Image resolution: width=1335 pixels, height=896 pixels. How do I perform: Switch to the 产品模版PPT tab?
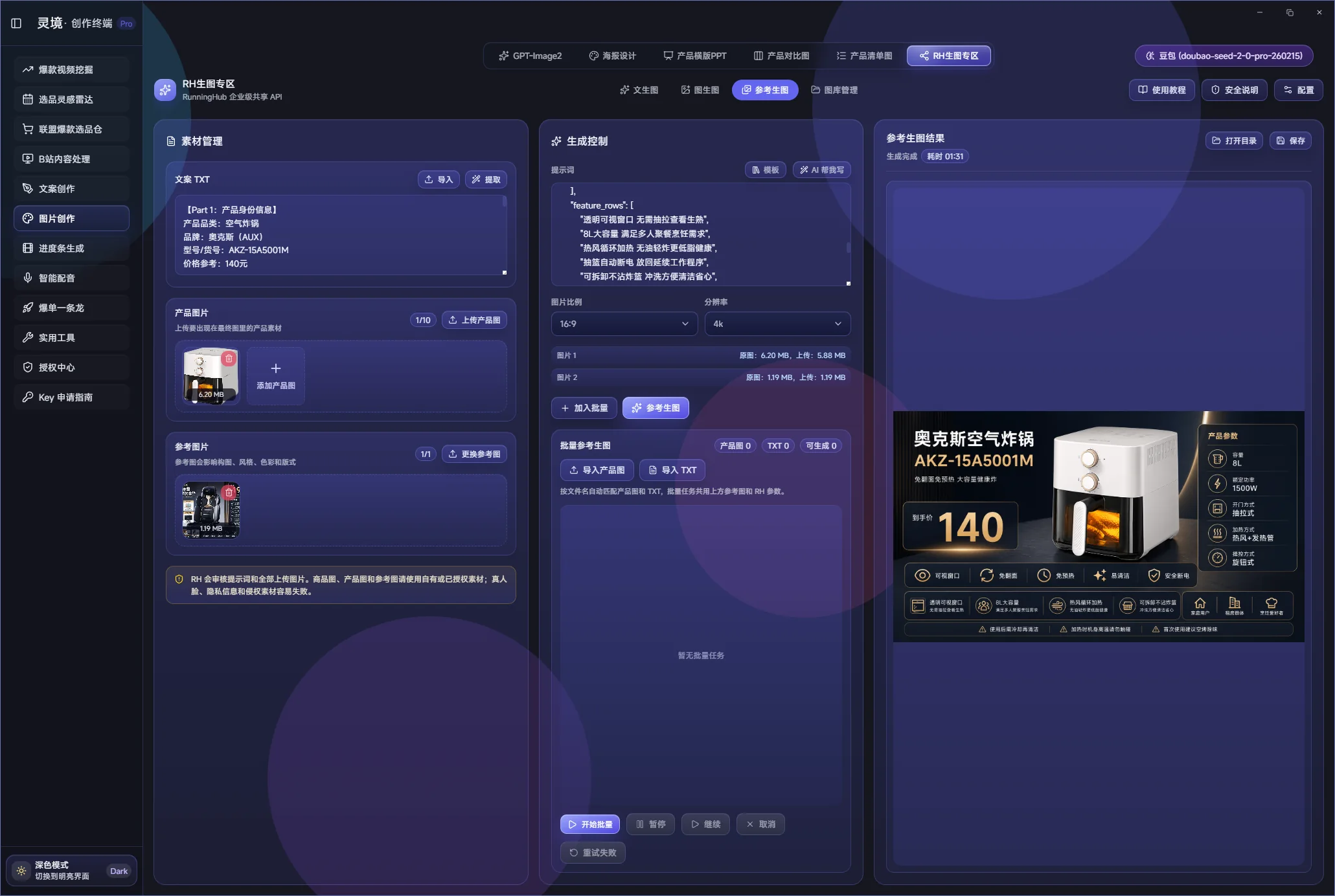tap(695, 56)
